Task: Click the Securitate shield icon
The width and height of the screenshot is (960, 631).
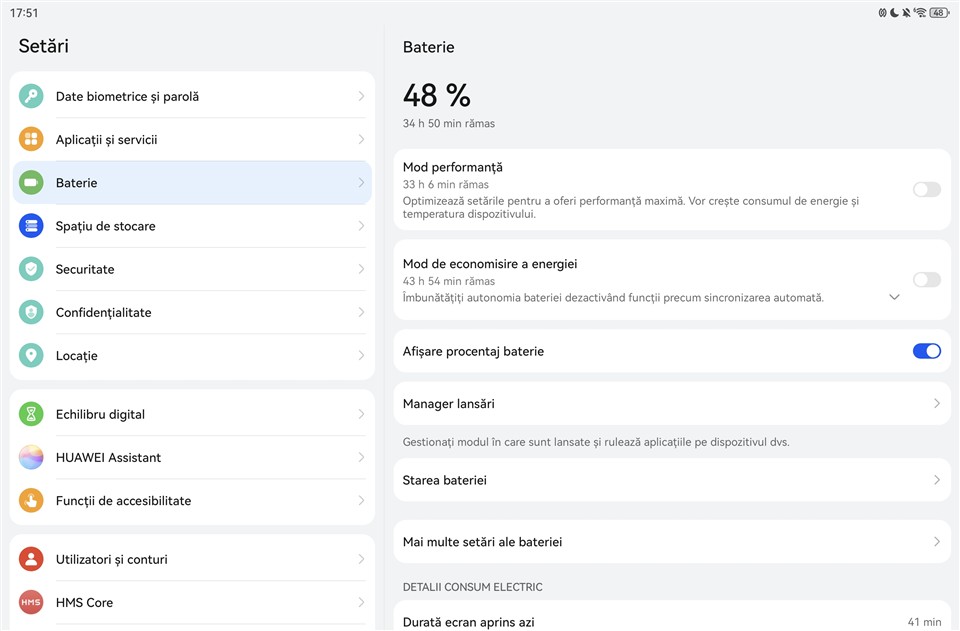Action: coord(31,269)
